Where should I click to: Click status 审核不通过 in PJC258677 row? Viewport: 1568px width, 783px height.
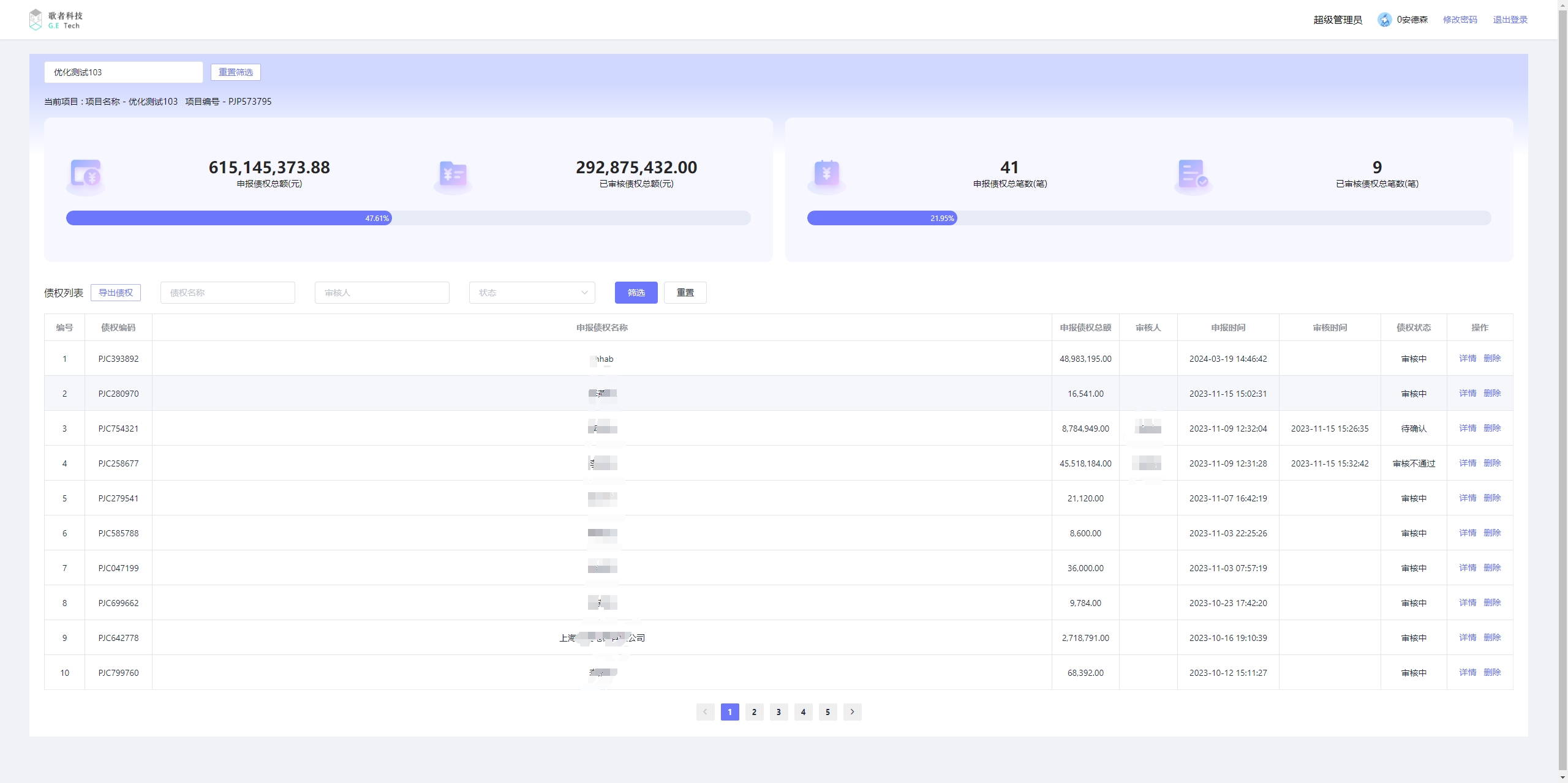(1414, 463)
